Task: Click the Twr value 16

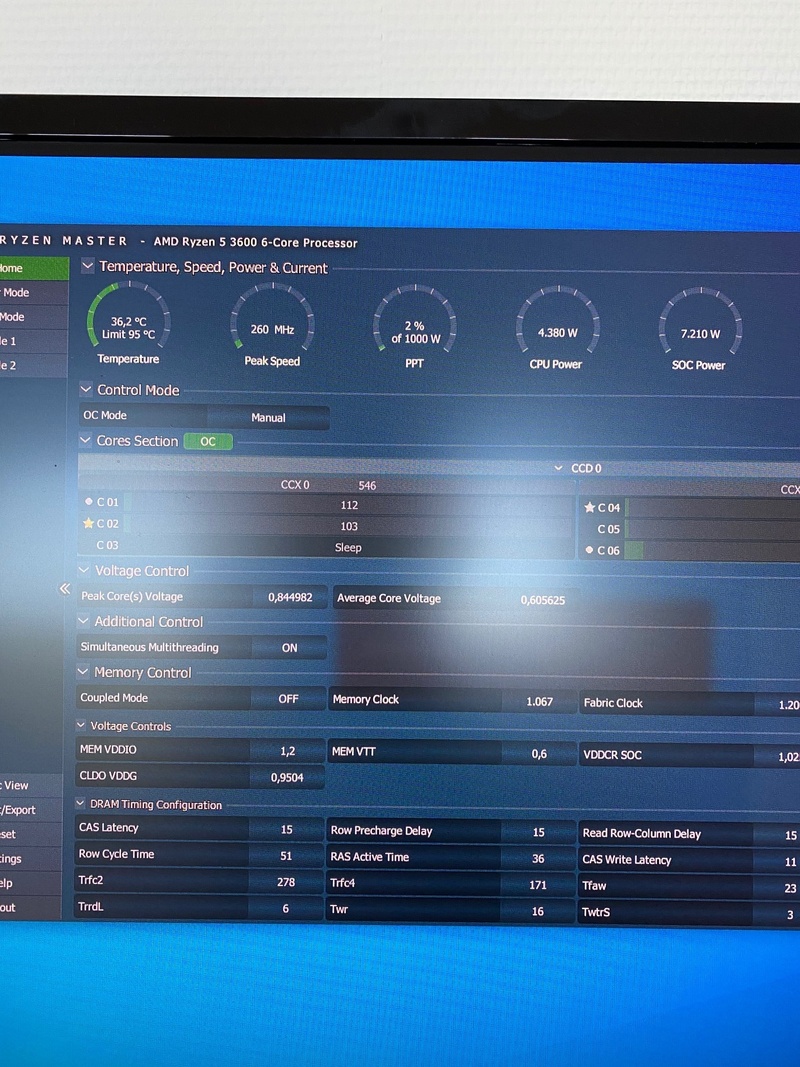Action: pyautogui.click(x=537, y=911)
